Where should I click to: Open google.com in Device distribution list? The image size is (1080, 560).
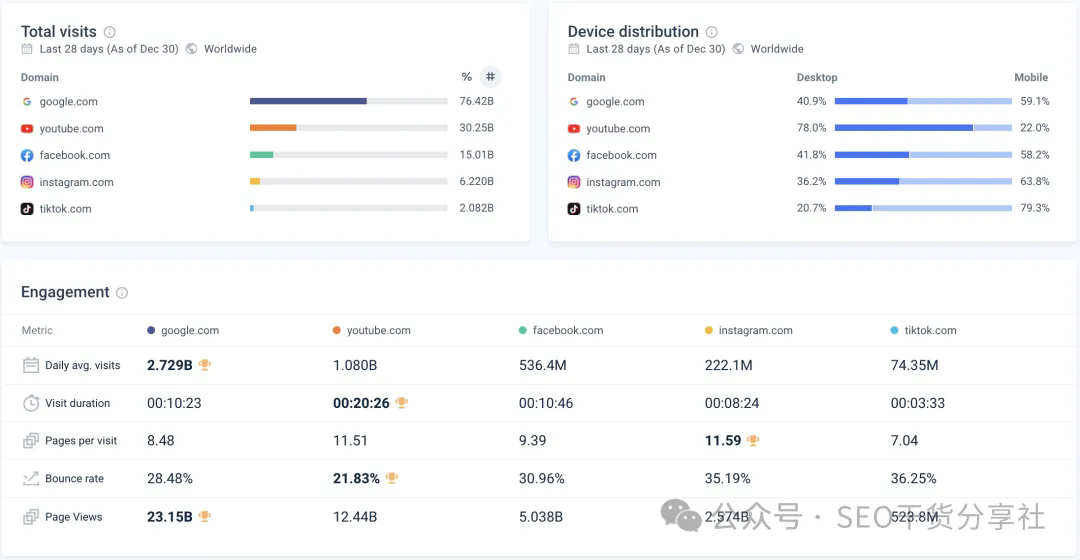(x=615, y=101)
